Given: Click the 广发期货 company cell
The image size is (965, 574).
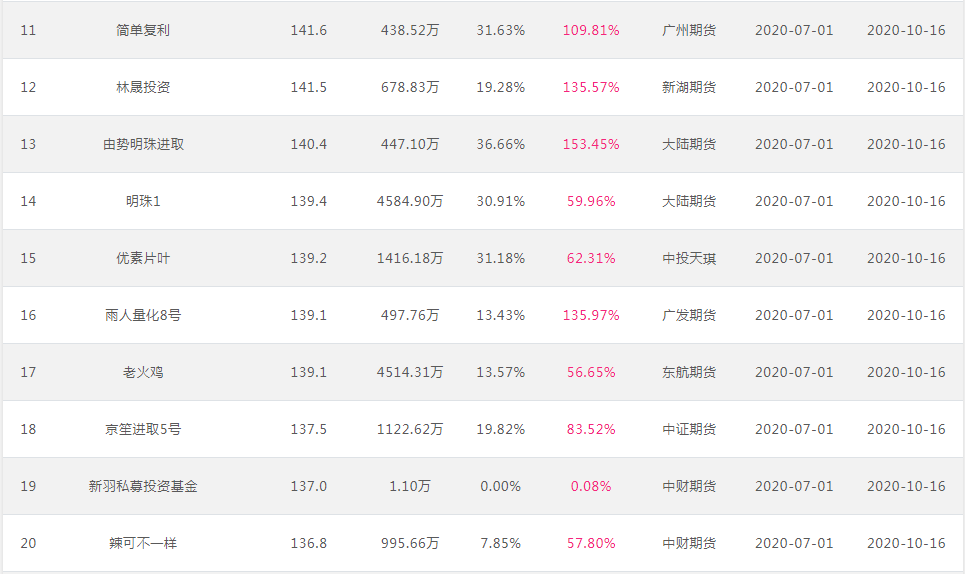Looking at the screenshot, I should [x=689, y=315].
